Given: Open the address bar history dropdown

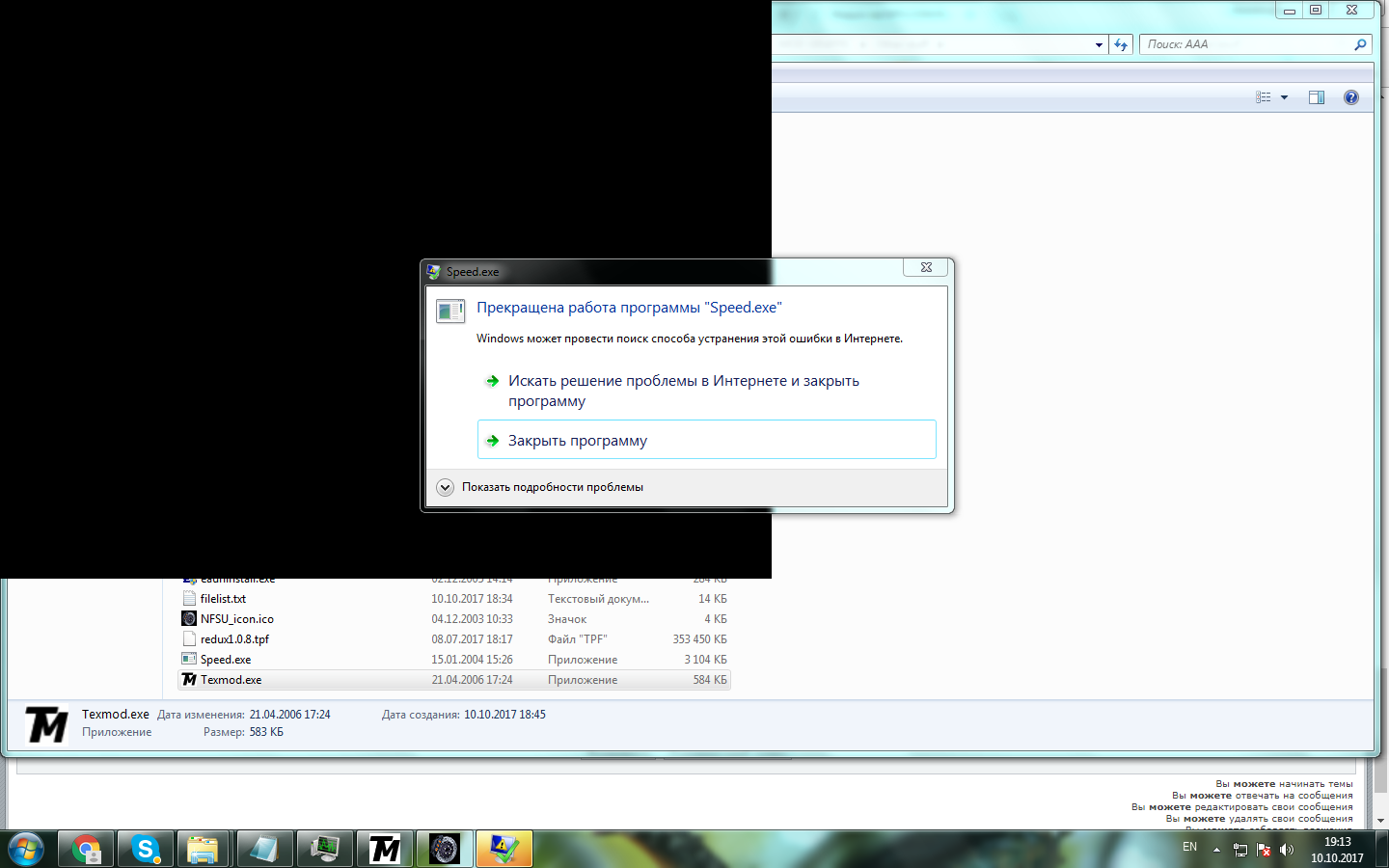Looking at the screenshot, I should pos(1099,44).
